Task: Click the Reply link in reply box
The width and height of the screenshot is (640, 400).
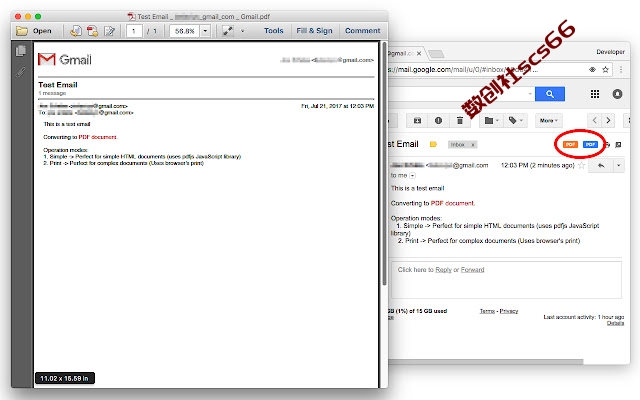Action: tap(443, 270)
